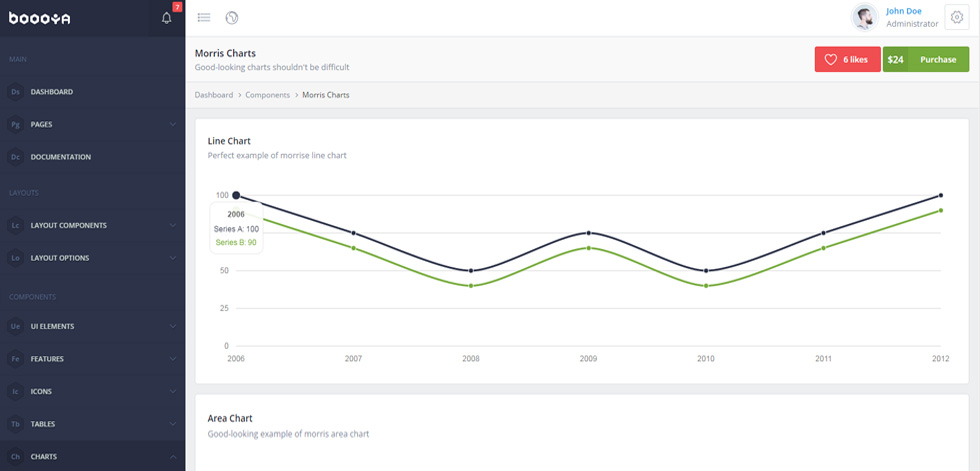Expand the Pages menu chevron

click(x=173, y=124)
